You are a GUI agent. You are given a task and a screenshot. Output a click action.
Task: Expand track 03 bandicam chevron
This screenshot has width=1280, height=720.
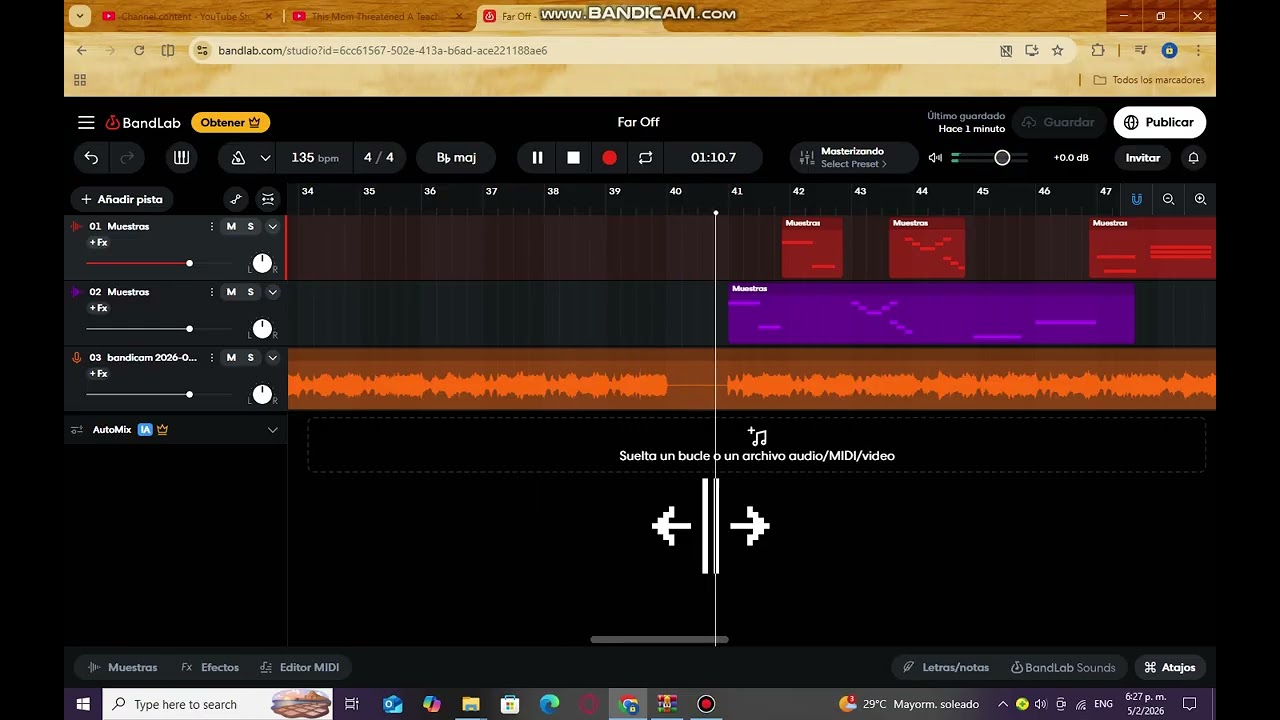coord(272,357)
